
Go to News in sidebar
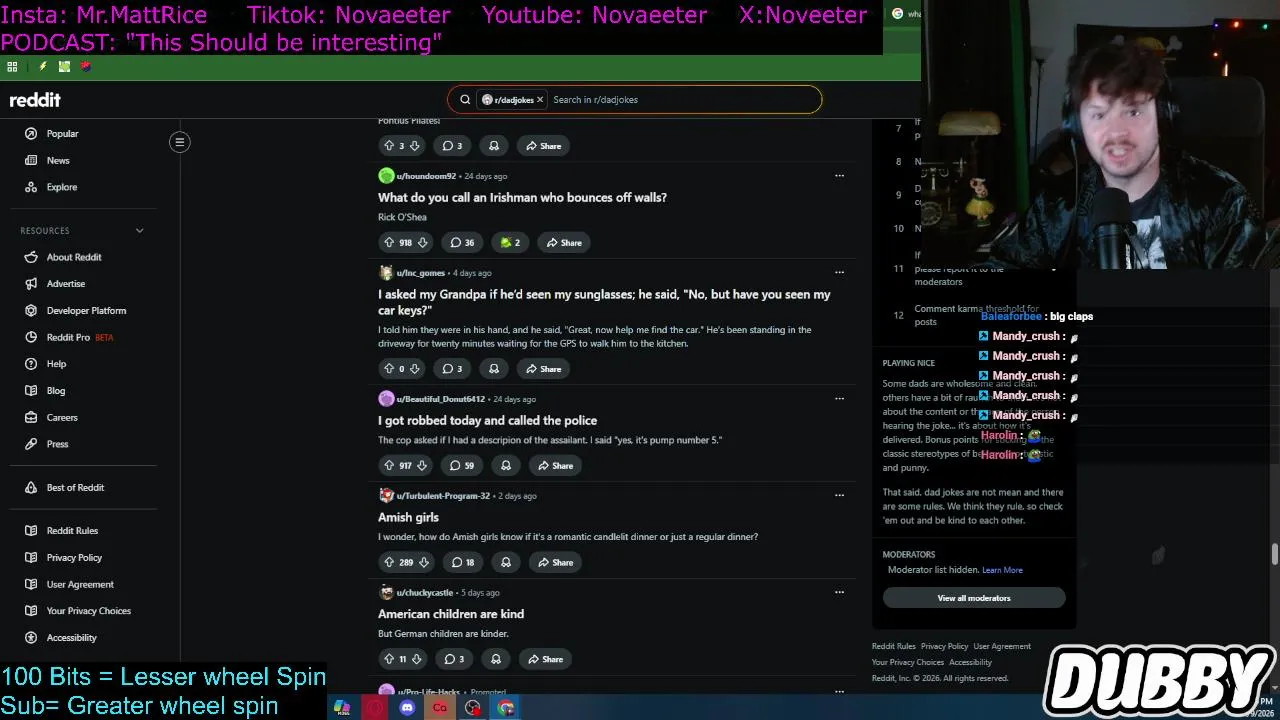coord(58,161)
